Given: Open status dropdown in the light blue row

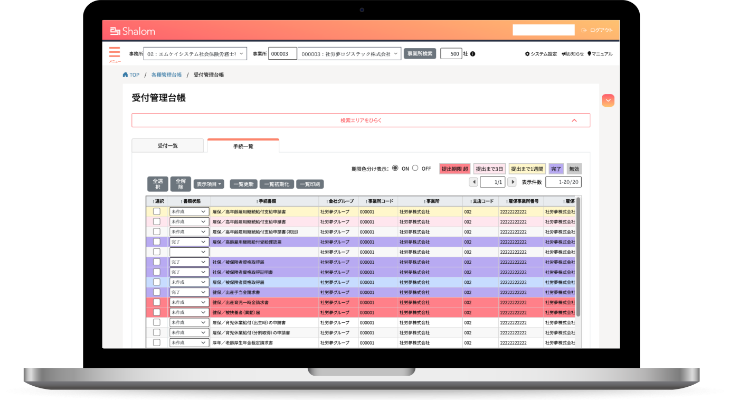Looking at the screenshot, I should pyautogui.click(x=189, y=282).
